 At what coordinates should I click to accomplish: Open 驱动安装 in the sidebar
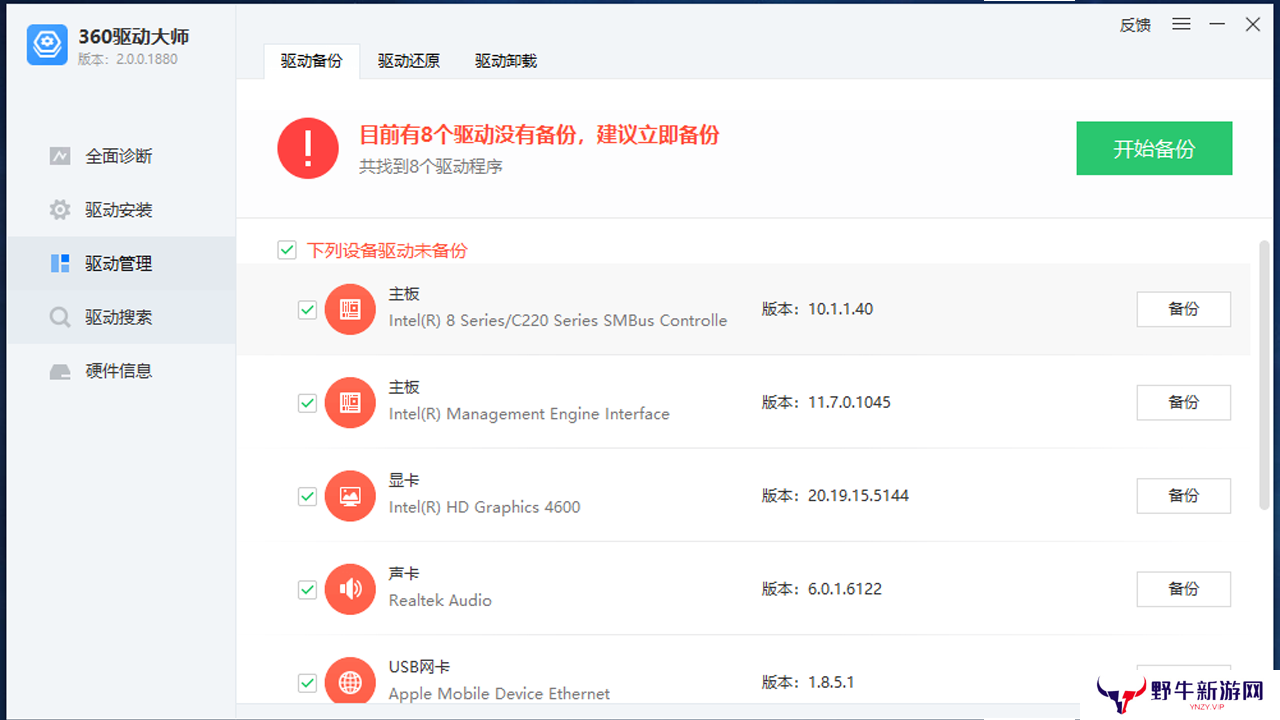point(121,210)
